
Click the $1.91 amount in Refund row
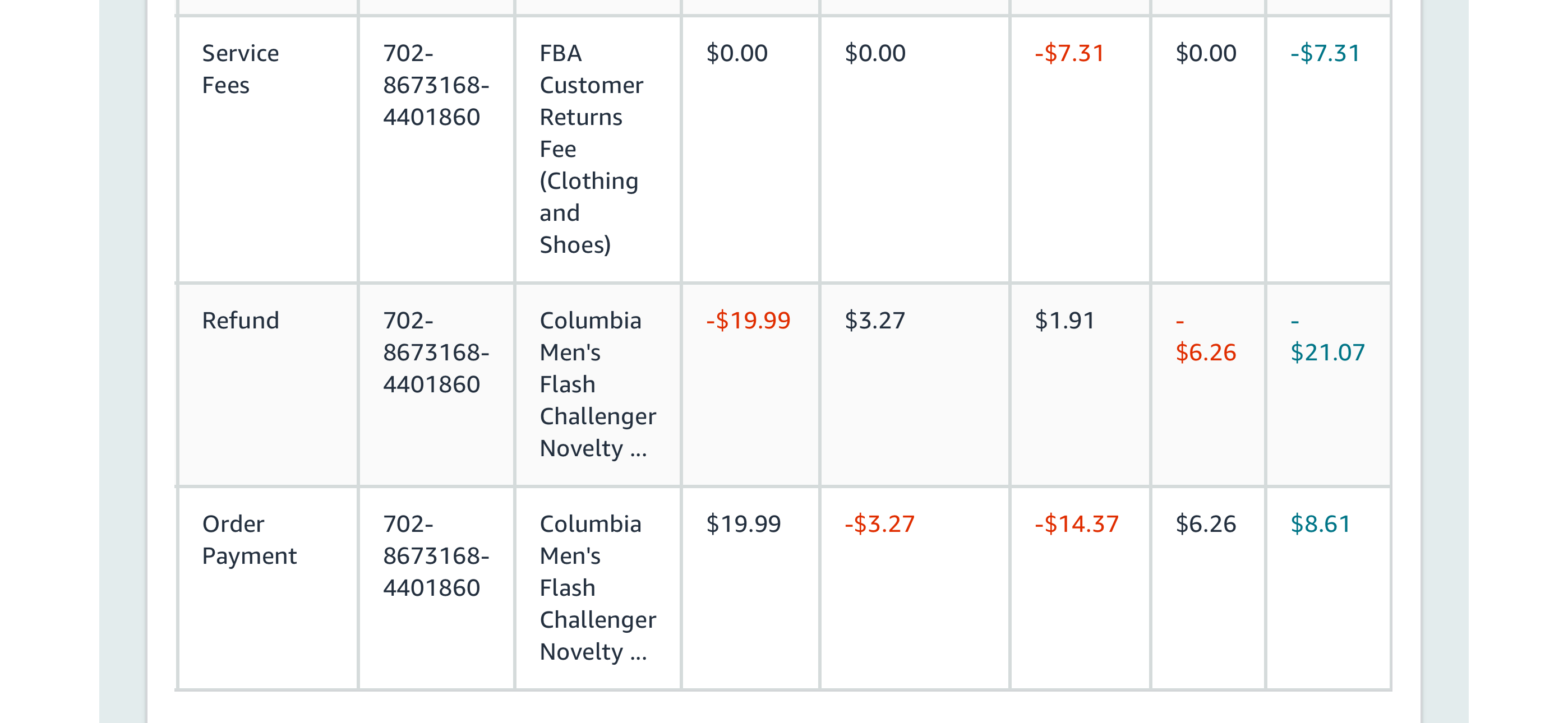[1064, 320]
